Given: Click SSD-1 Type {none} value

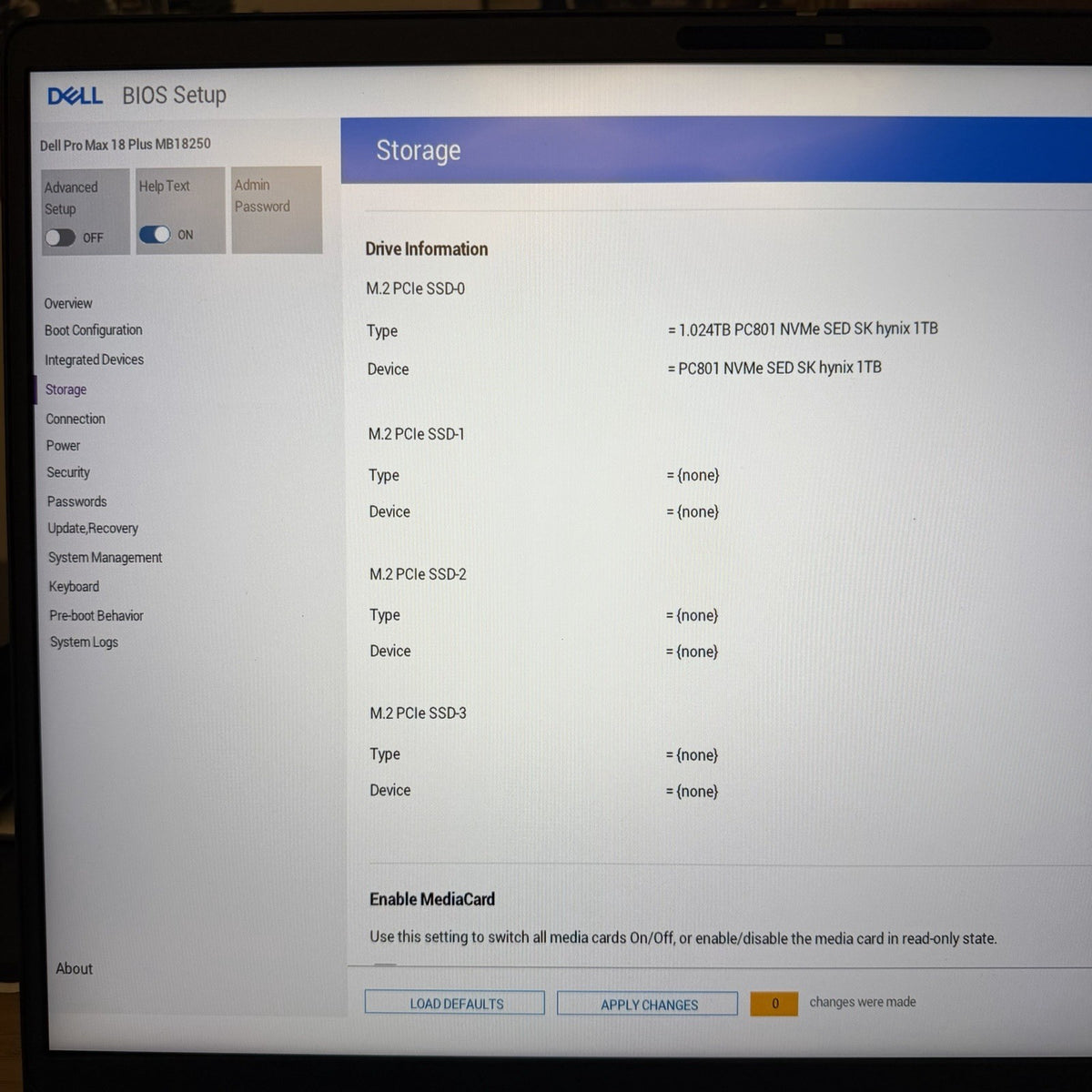Looking at the screenshot, I should click(693, 475).
